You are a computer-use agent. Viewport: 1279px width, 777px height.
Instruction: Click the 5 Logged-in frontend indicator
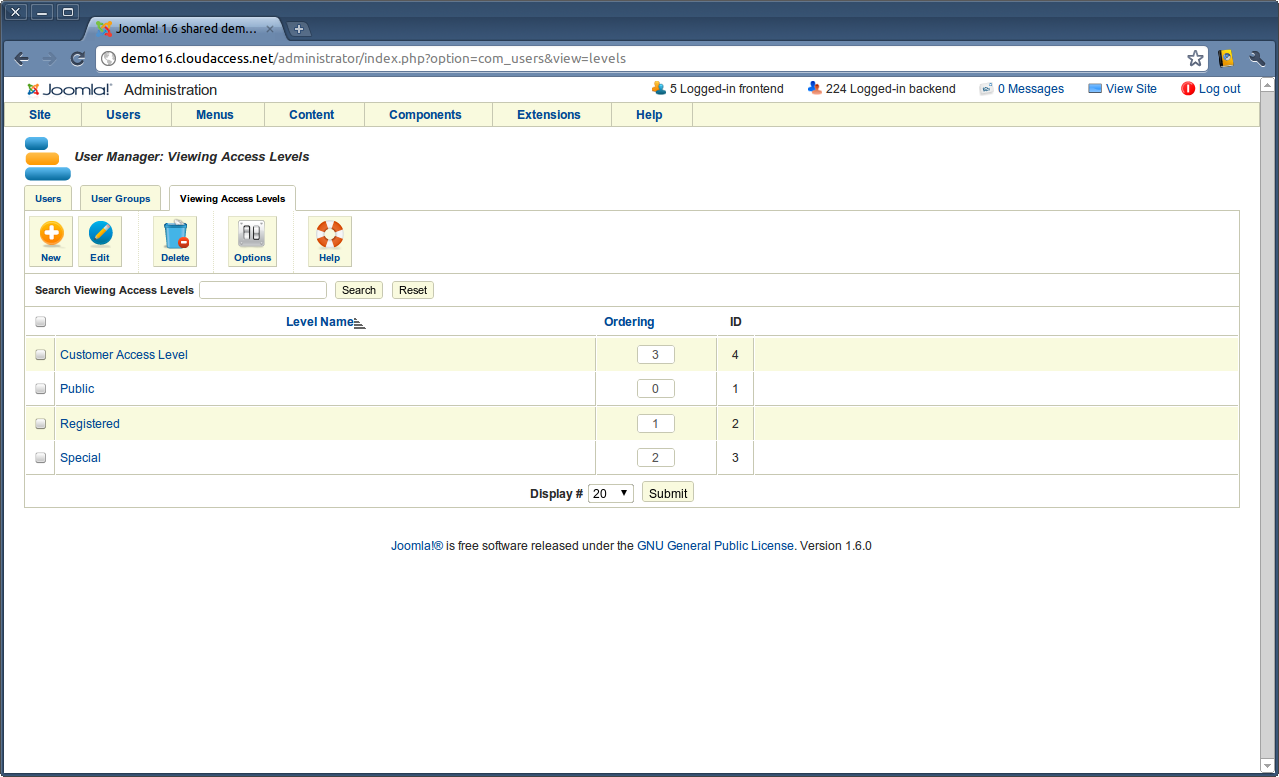coord(717,89)
